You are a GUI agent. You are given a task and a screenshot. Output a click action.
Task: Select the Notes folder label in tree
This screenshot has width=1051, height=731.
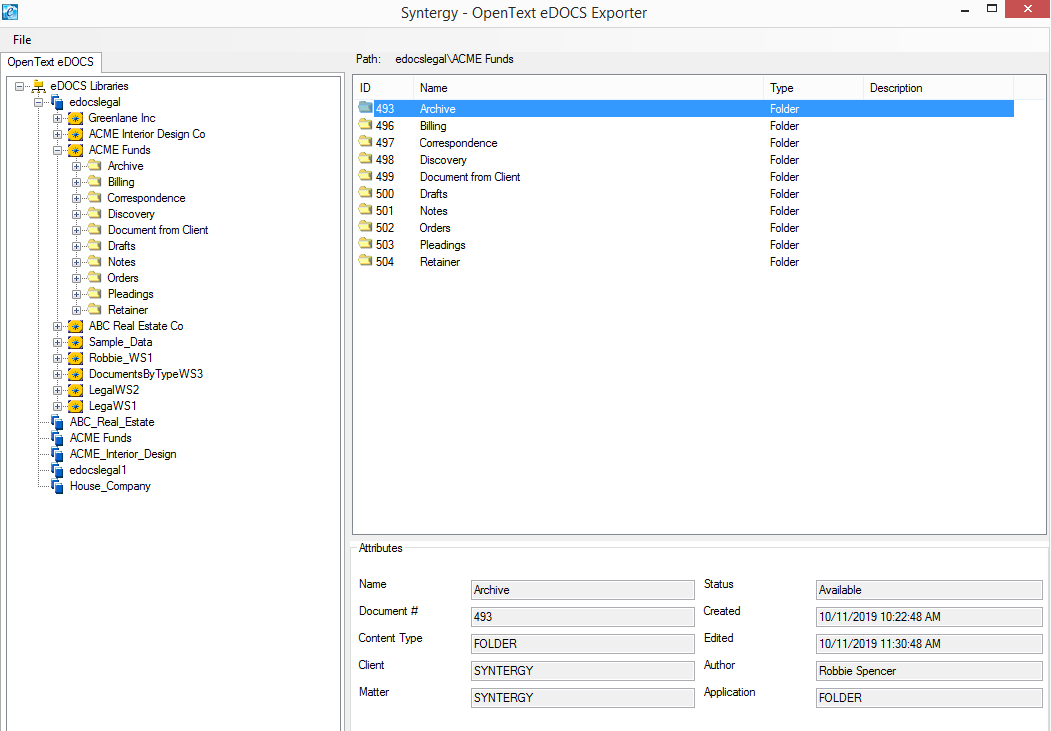pos(122,262)
